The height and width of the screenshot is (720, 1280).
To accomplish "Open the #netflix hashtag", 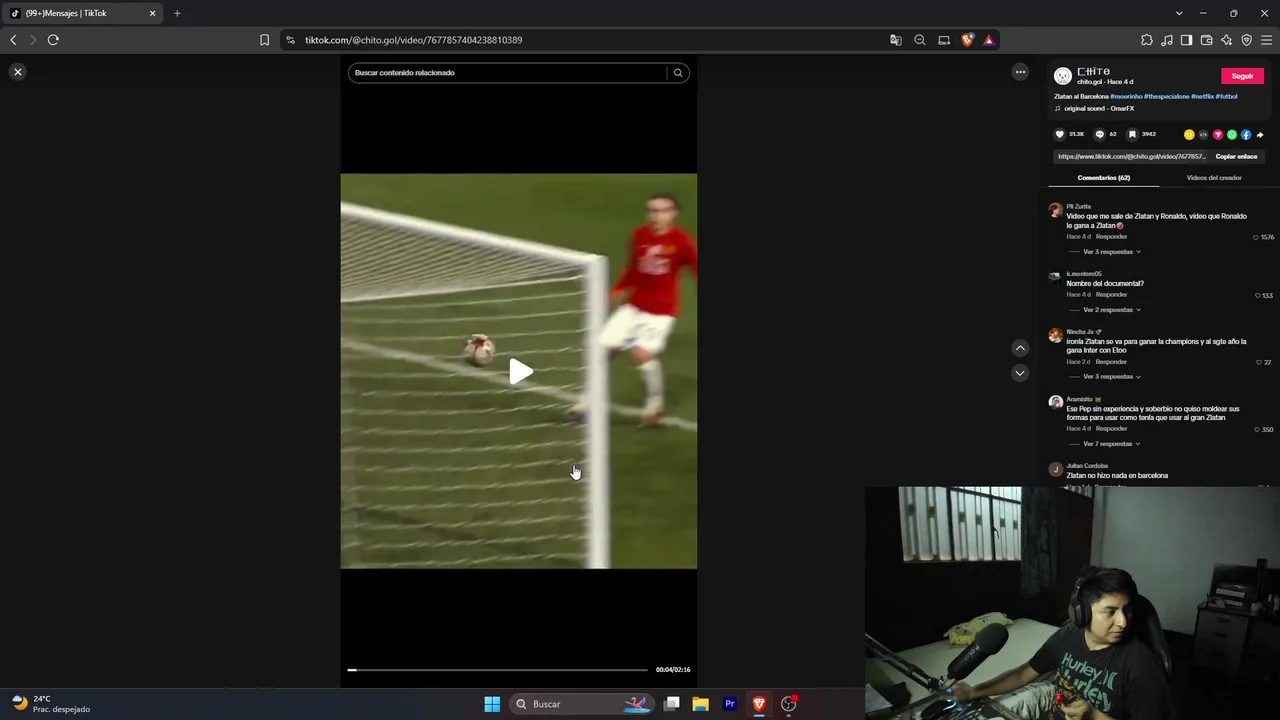I will coord(1202,96).
